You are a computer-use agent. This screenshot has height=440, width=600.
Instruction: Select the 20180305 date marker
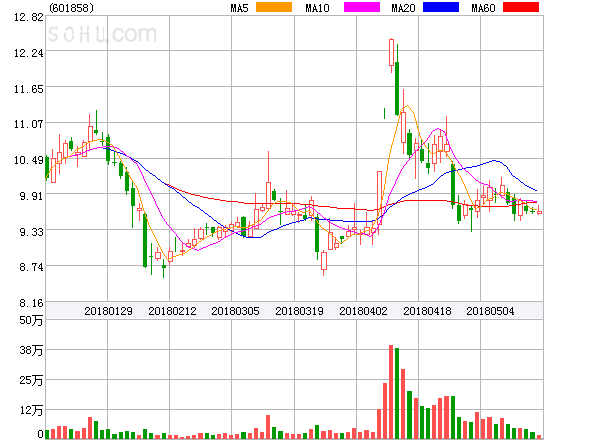point(235,311)
